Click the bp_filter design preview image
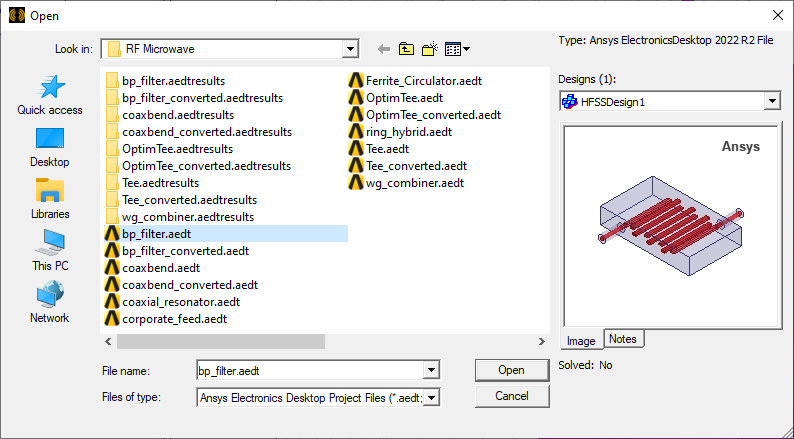This screenshot has height=439, width=794. pyautogui.click(x=670, y=226)
